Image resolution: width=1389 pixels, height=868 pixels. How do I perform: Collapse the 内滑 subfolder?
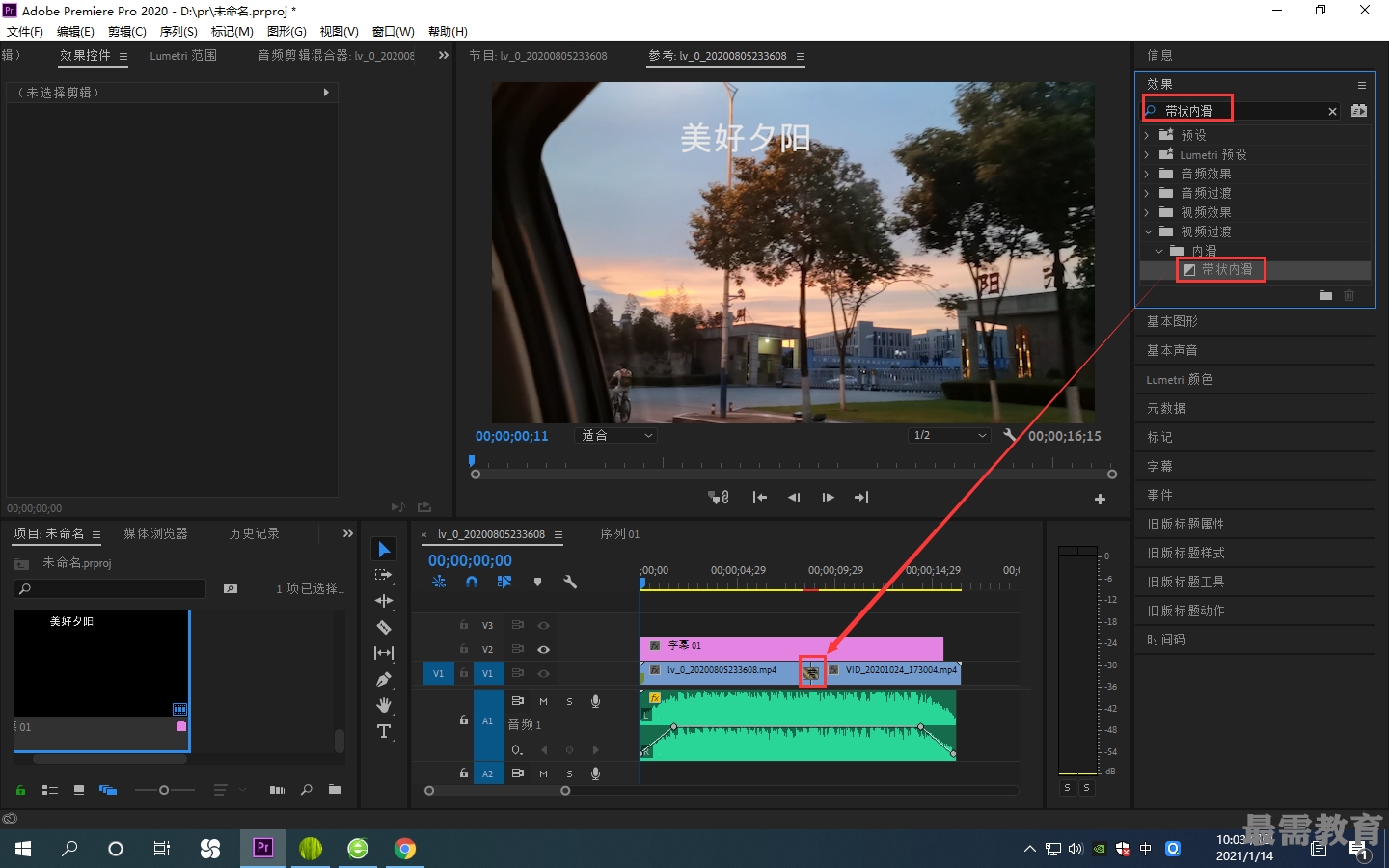[x=1158, y=251]
